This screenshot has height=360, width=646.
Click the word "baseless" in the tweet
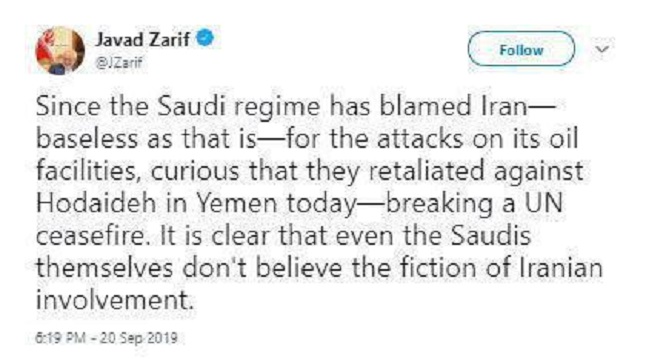(x=87, y=139)
